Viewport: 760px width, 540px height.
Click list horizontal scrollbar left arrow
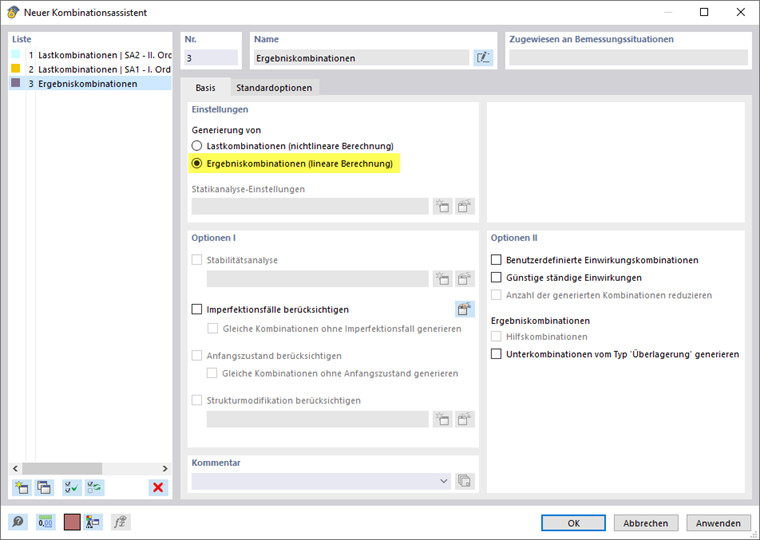(15, 468)
